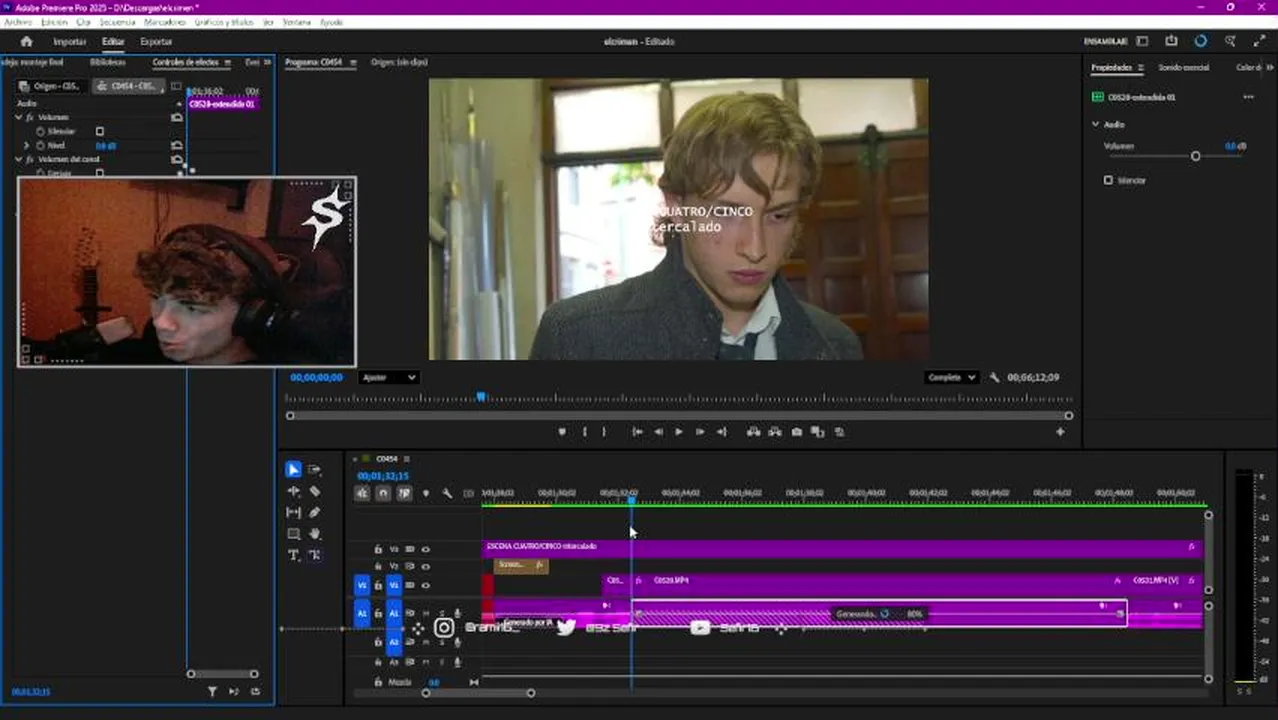Open the Quick Export share icon

pyautogui.click(x=1171, y=41)
